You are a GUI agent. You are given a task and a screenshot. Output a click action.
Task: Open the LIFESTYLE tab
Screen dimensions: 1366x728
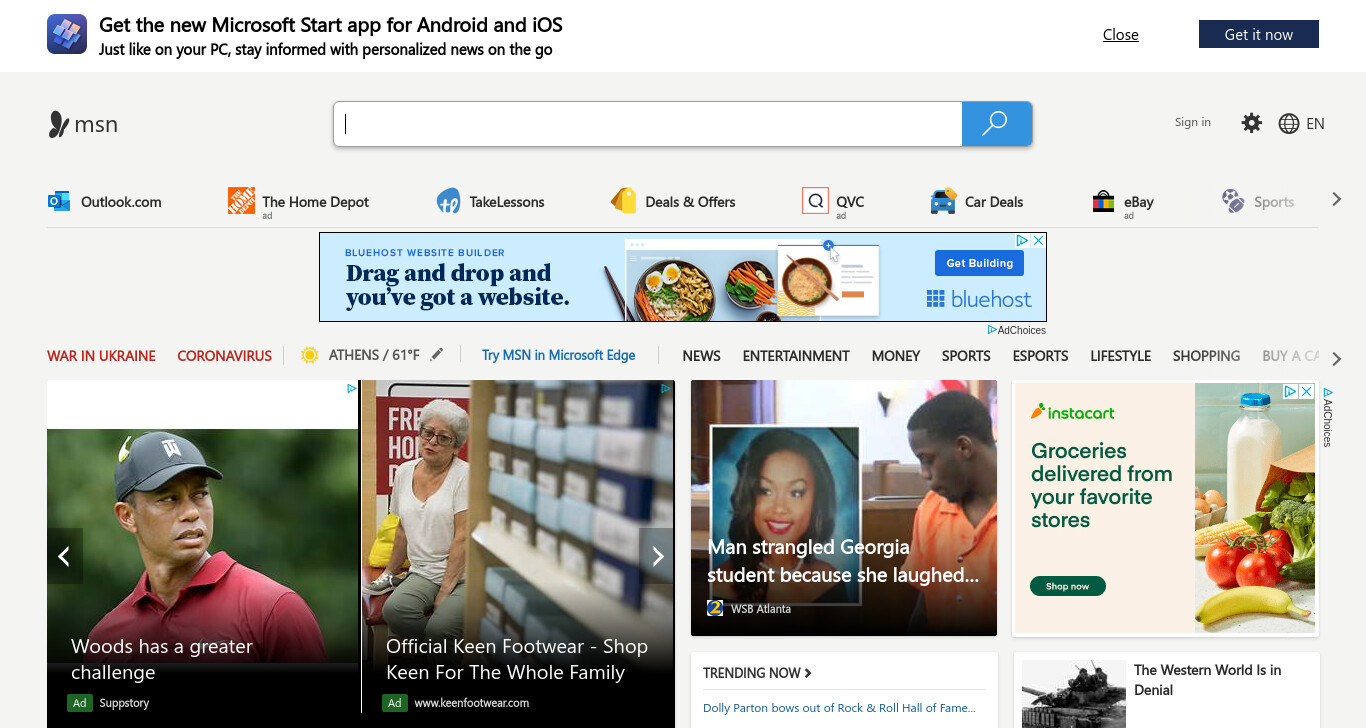(x=1120, y=356)
